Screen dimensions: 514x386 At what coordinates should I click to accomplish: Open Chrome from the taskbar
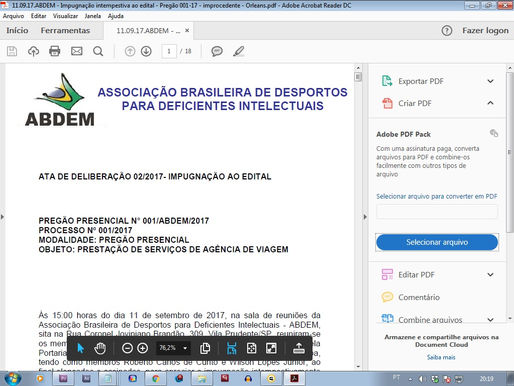(x=156, y=379)
